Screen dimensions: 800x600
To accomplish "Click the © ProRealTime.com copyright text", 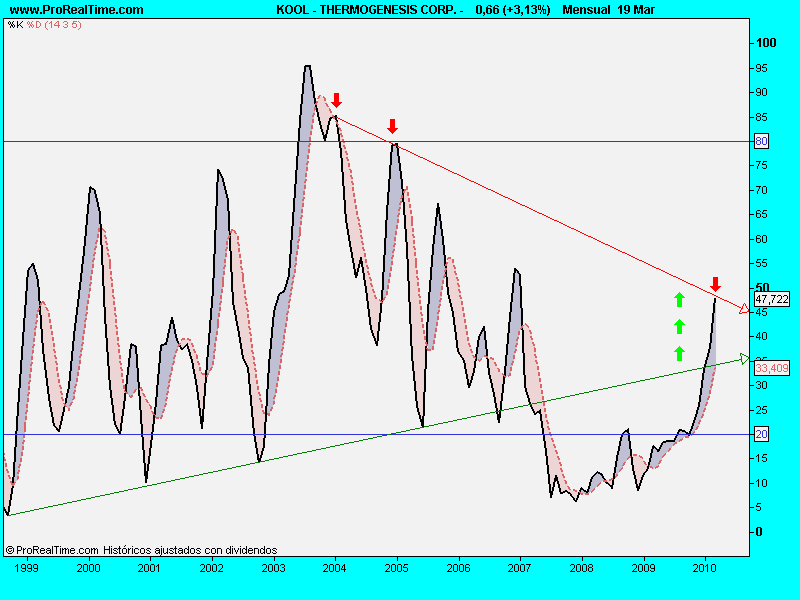I will click(52, 550).
